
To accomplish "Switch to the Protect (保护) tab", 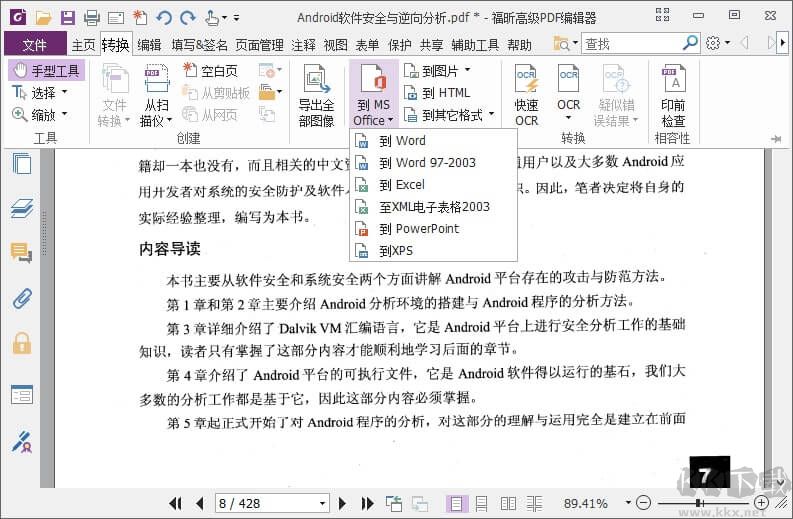I will [400, 45].
